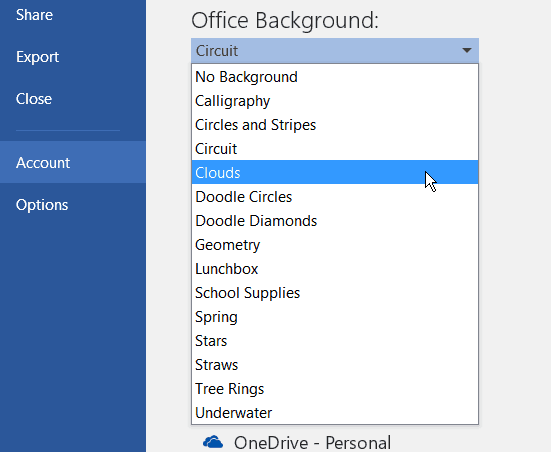Collapse the Office Background dropdown arrow
The image size is (551, 452).
coord(467,51)
